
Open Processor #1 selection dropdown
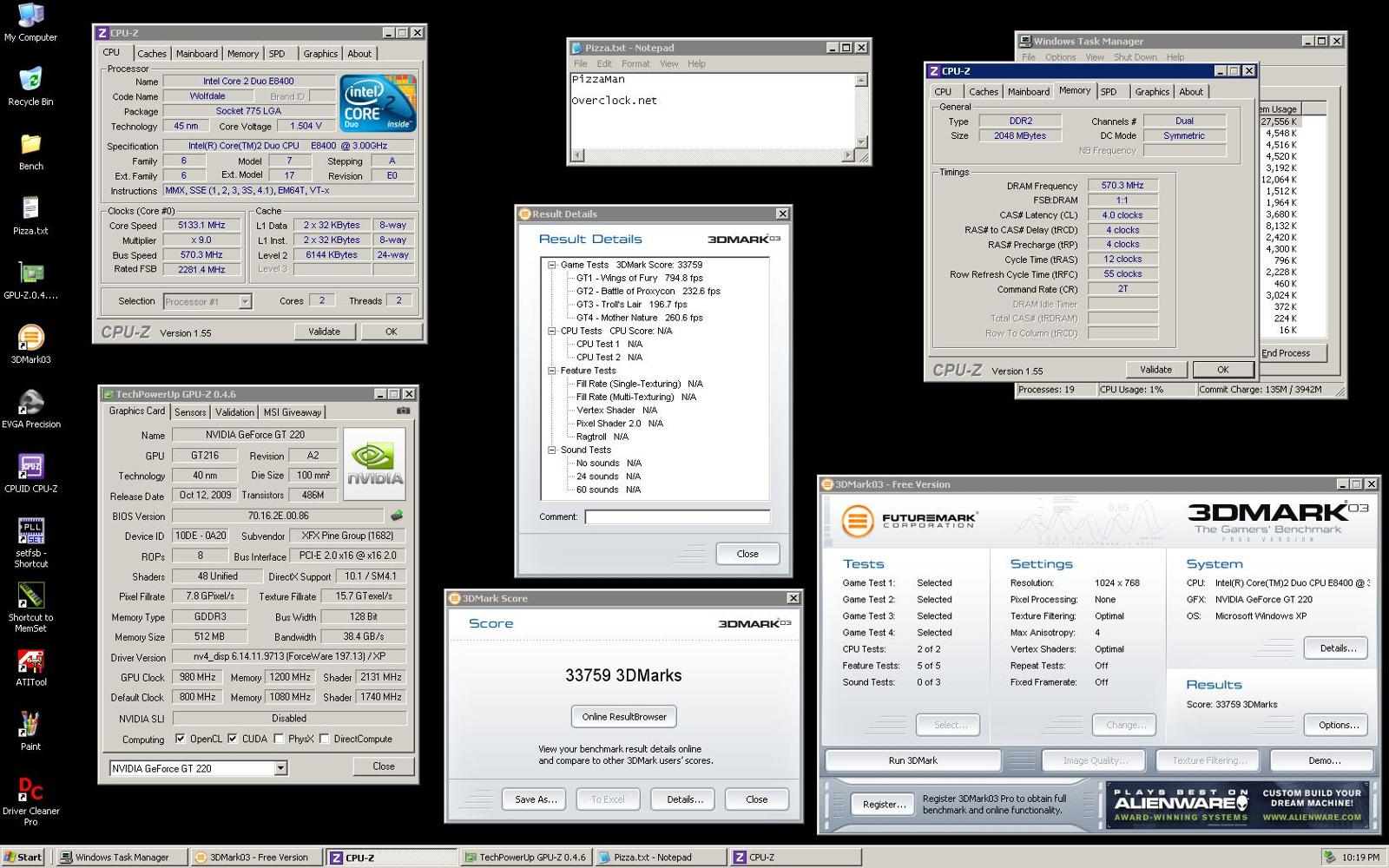coord(245,302)
